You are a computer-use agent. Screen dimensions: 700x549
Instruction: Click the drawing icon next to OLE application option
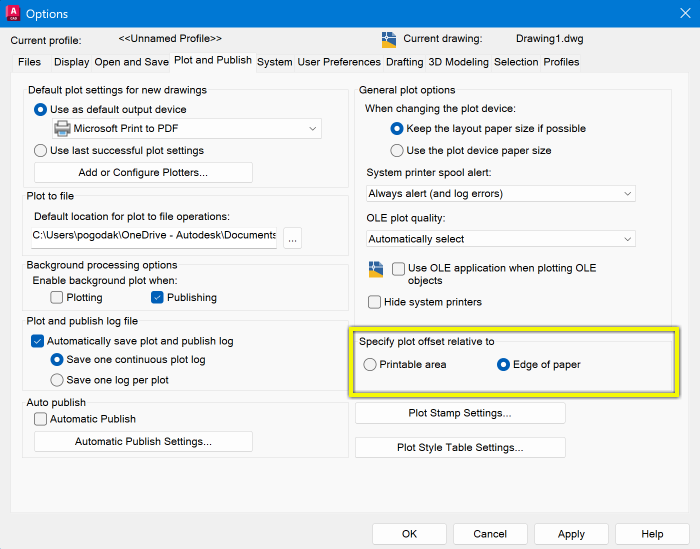(x=376, y=270)
